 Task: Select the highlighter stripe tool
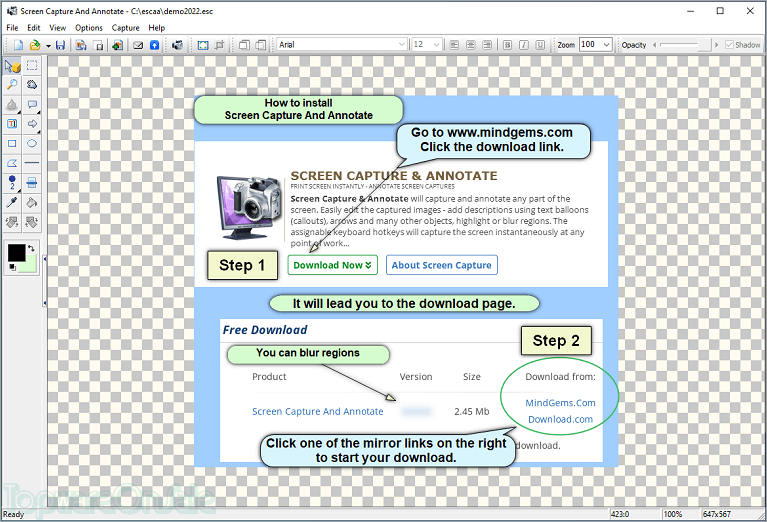coord(32,183)
